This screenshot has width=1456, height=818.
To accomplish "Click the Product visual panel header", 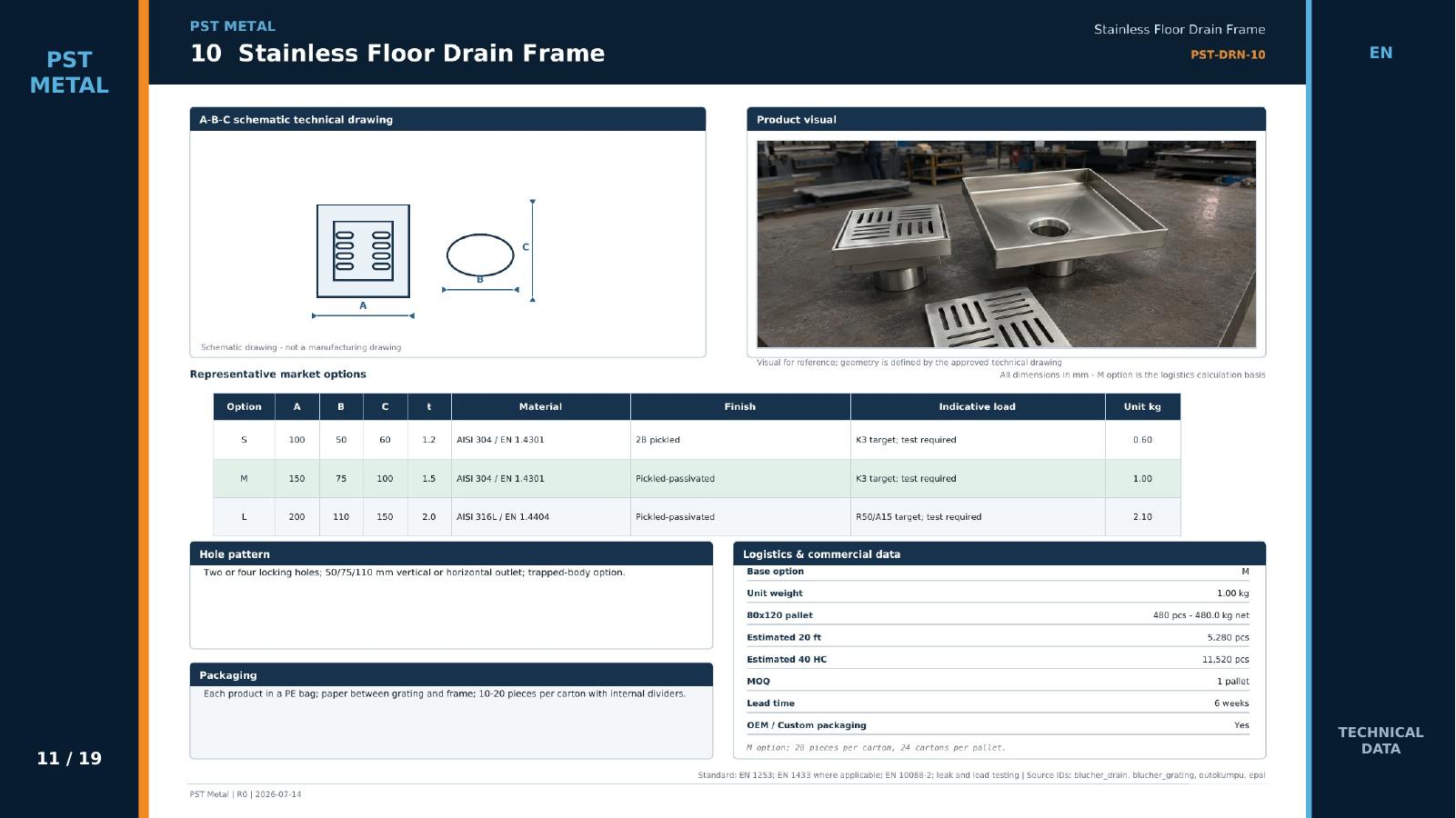I will (1006, 119).
